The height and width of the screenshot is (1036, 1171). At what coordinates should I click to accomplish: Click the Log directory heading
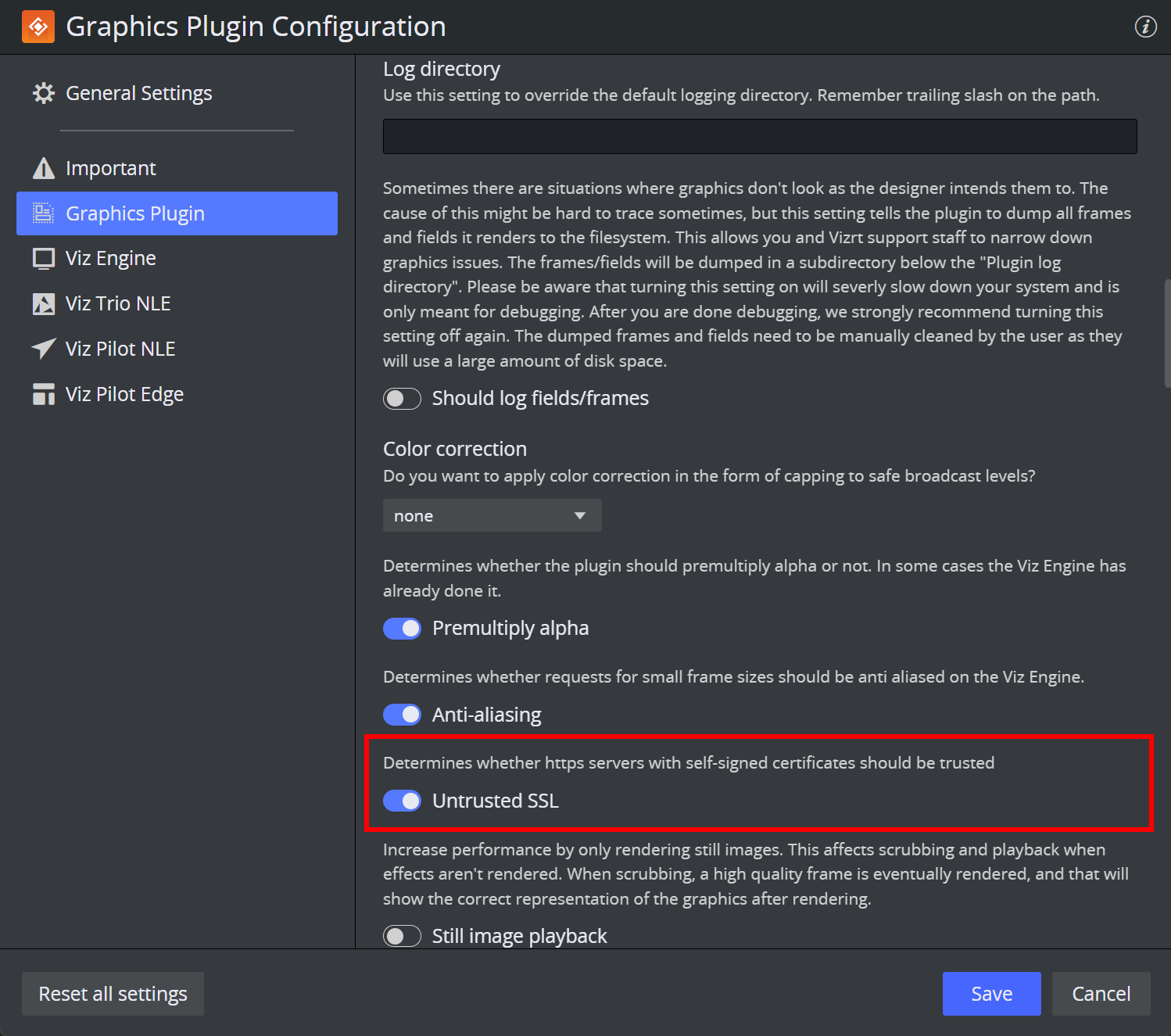[x=442, y=69]
